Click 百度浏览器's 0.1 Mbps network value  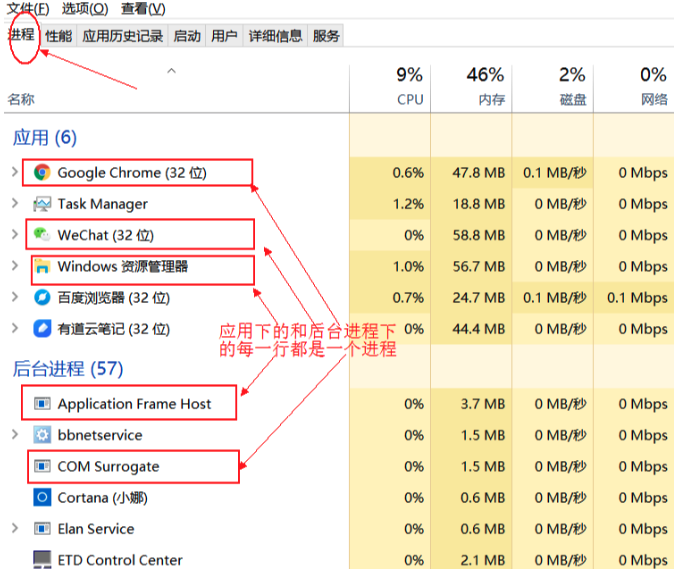coord(637,298)
